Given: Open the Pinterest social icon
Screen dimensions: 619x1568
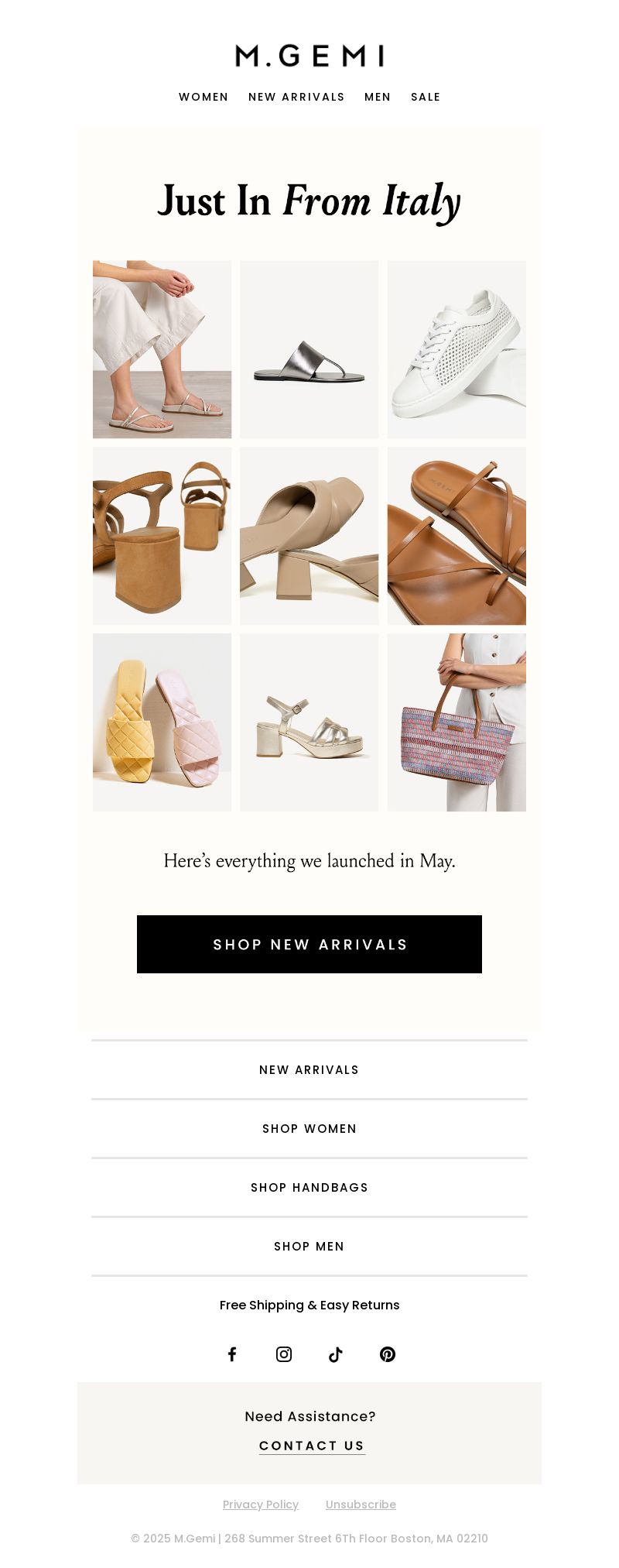Looking at the screenshot, I should pyautogui.click(x=388, y=1354).
